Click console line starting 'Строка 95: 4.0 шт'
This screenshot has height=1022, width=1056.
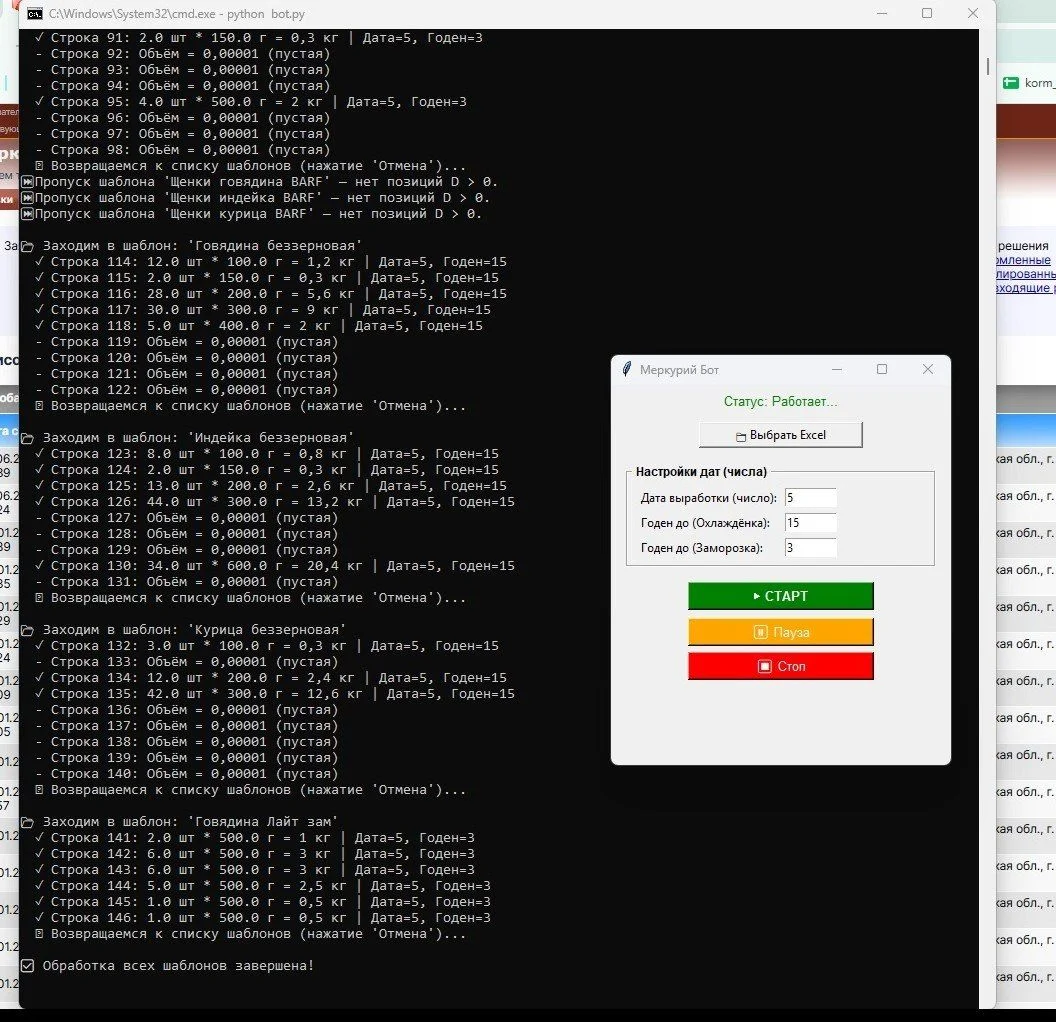pyautogui.click(x=251, y=102)
